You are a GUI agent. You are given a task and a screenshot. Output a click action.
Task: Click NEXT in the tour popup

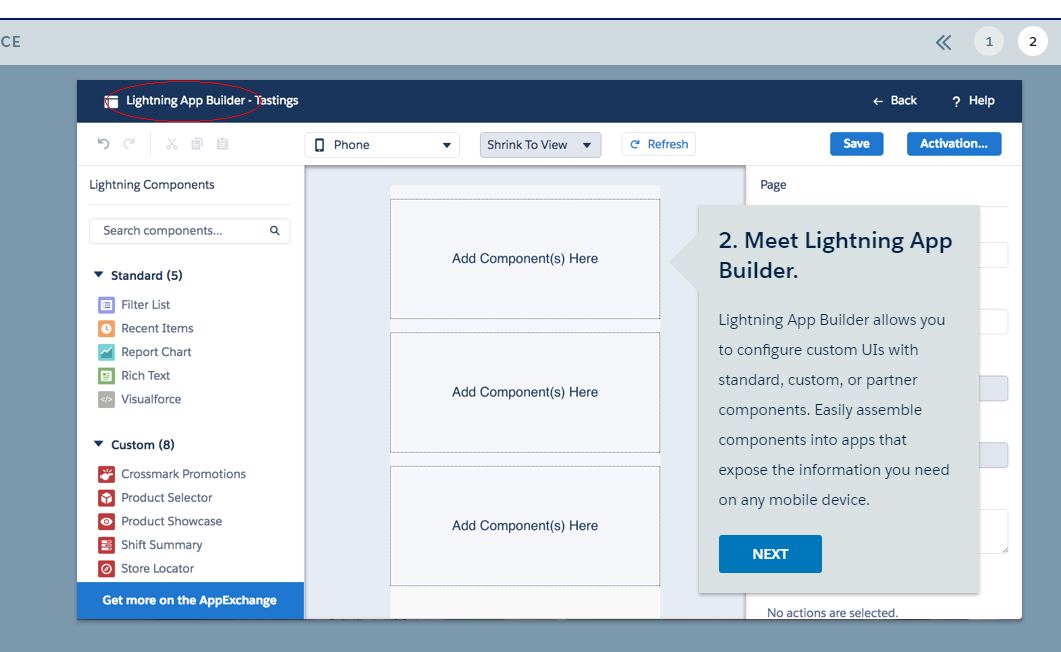point(770,554)
